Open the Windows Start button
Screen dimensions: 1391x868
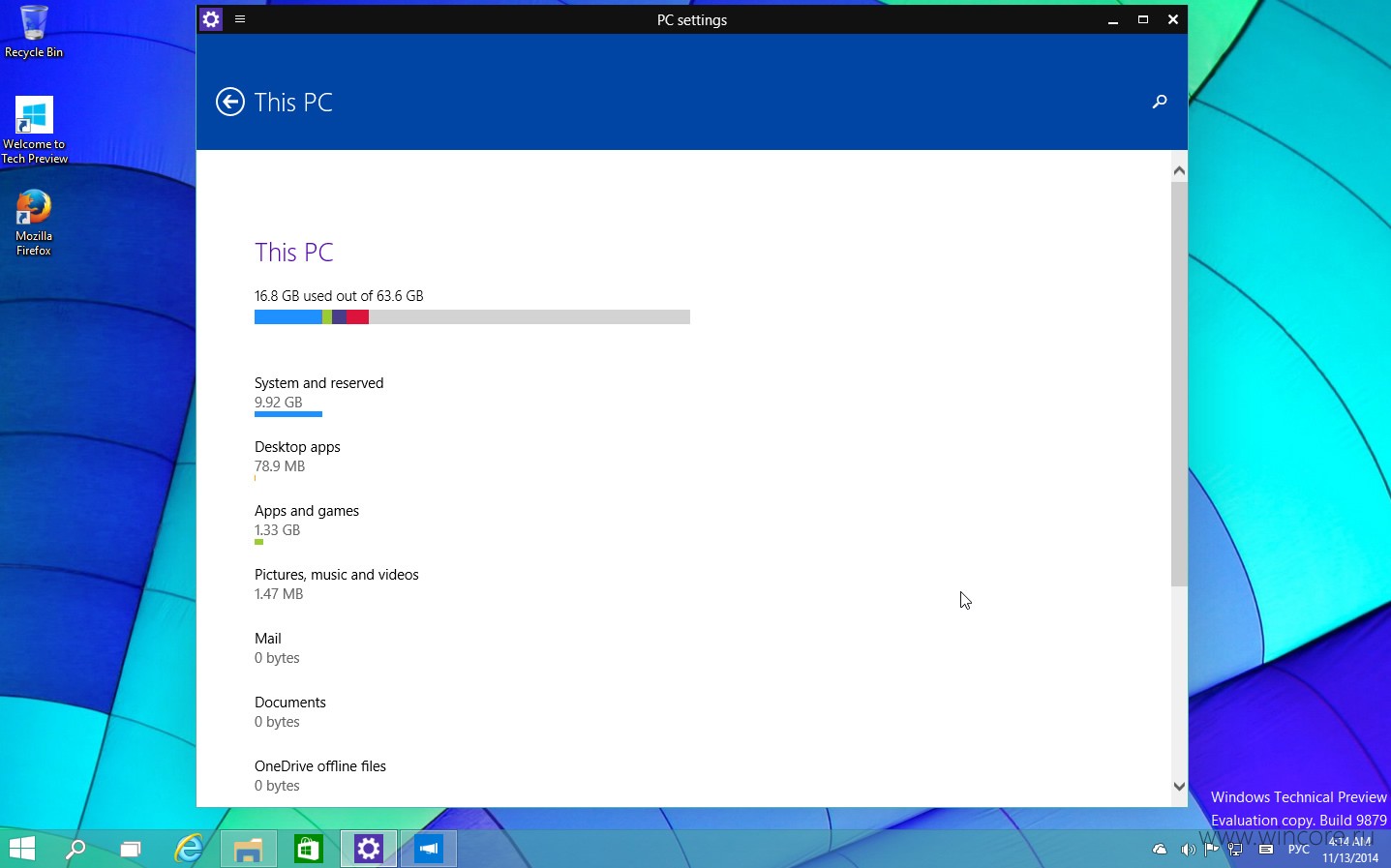(x=21, y=849)
